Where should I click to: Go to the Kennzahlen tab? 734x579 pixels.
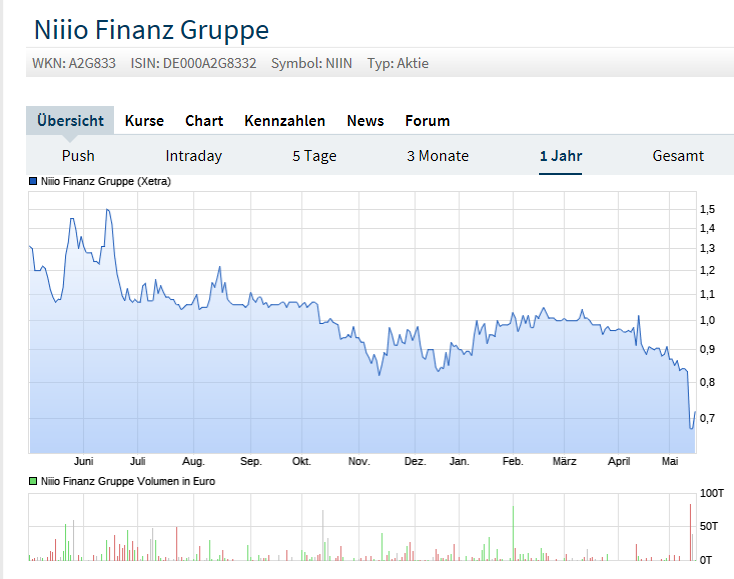coord(285,121)
